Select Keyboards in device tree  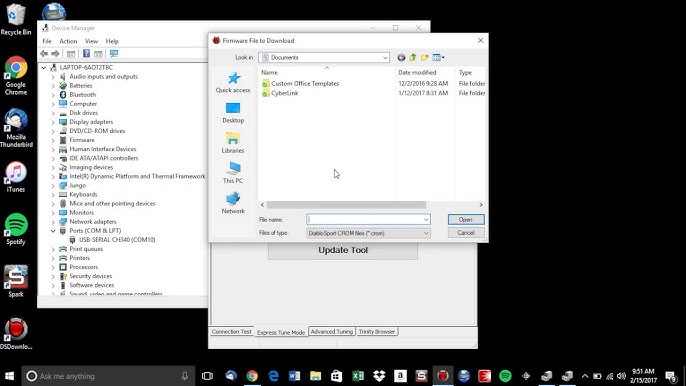83,195
